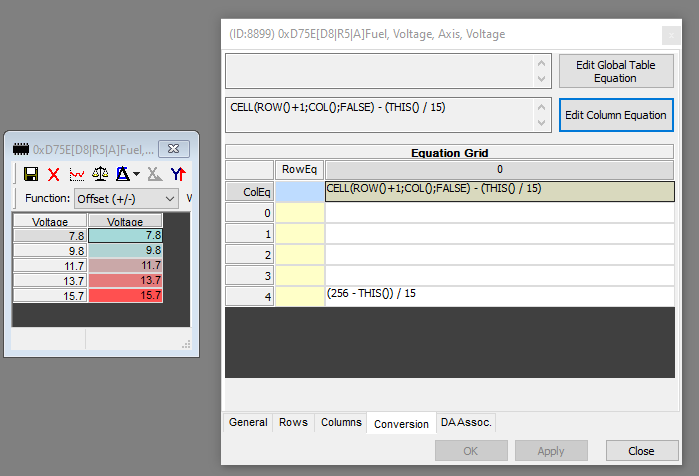Switch to the General tab
Viewport: 699px width, 476px height.
(248, 423)
